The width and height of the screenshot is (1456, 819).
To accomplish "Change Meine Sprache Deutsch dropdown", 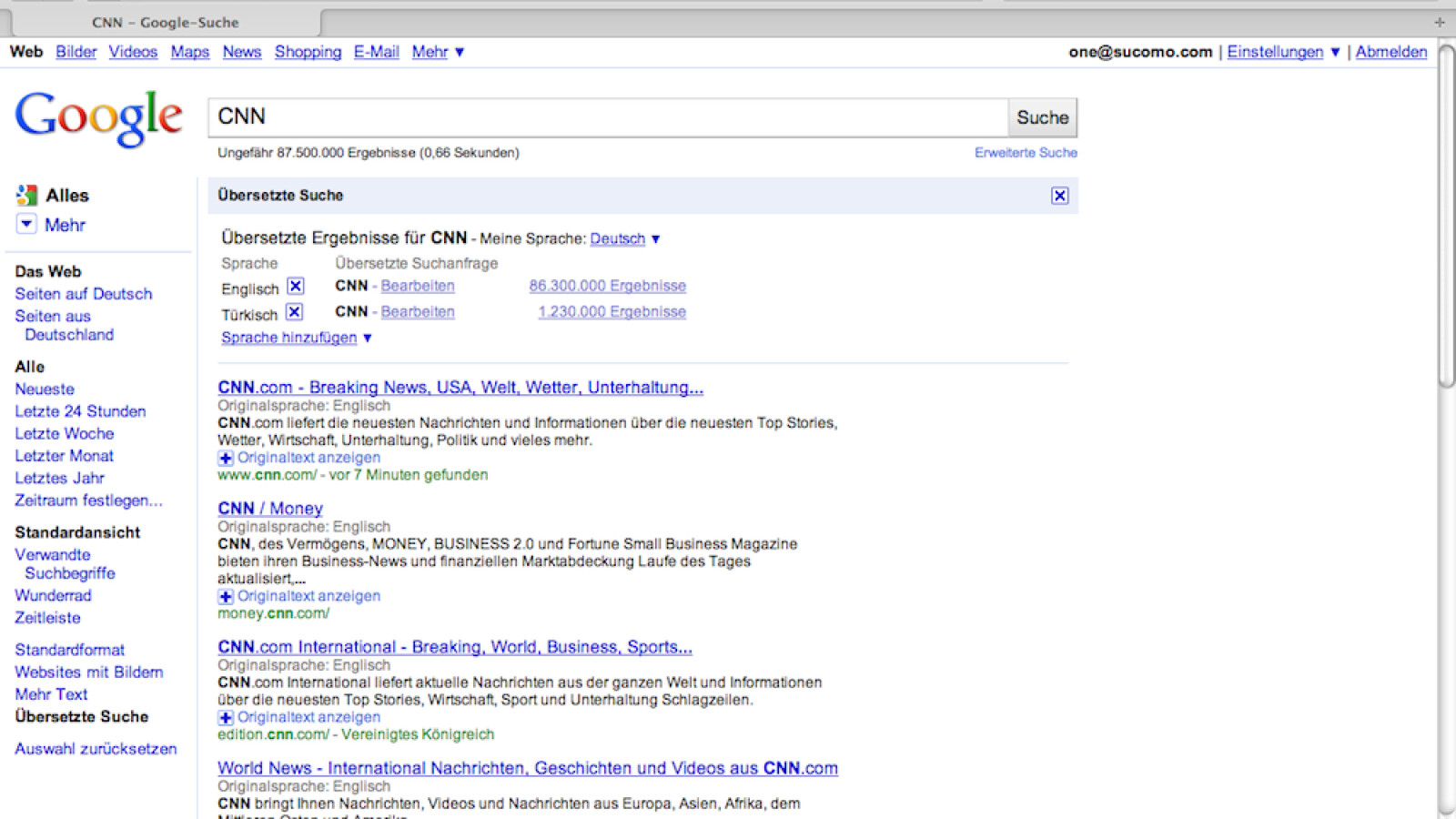I will tap(625, 238).
